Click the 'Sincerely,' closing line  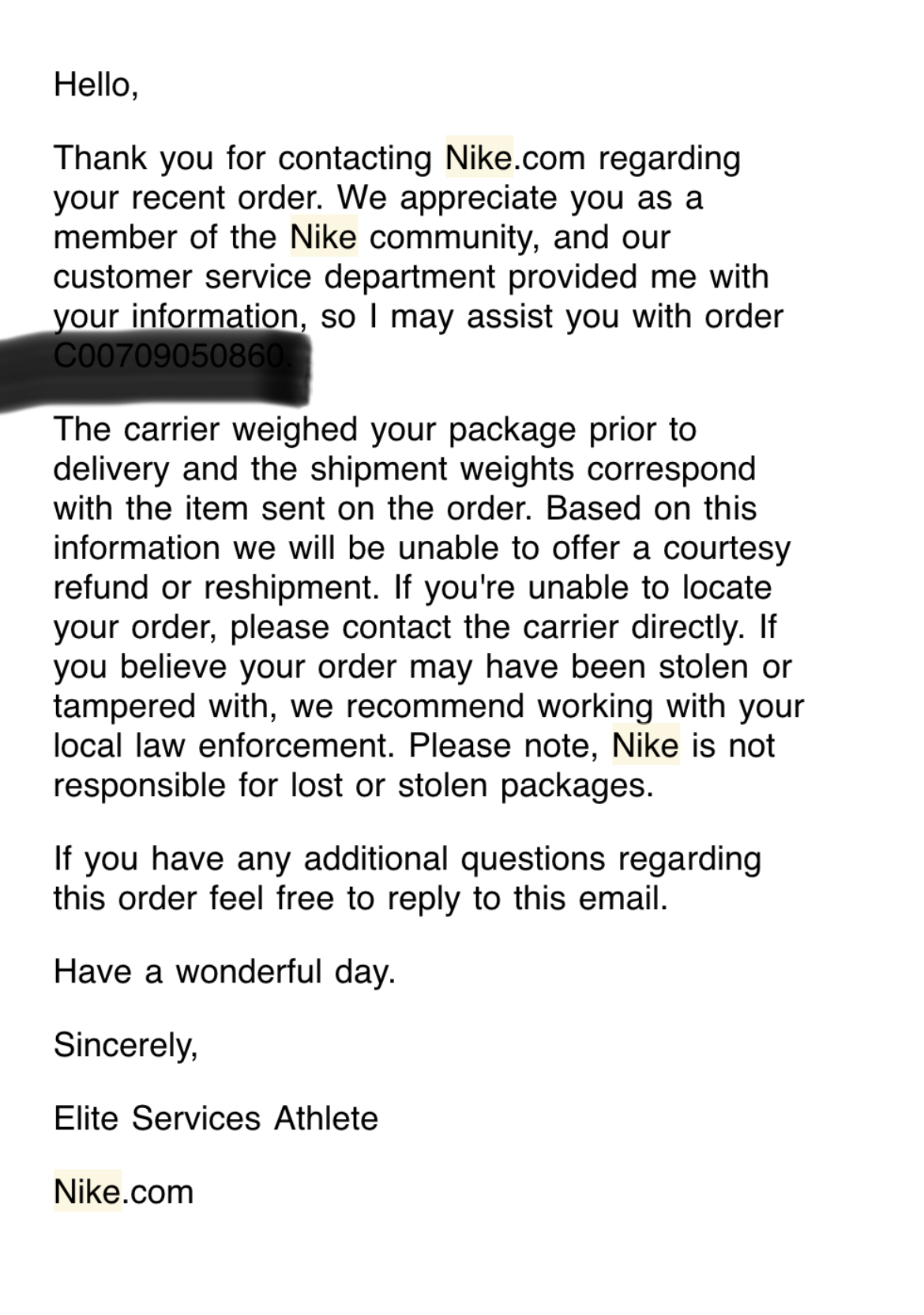[126, 1045]
